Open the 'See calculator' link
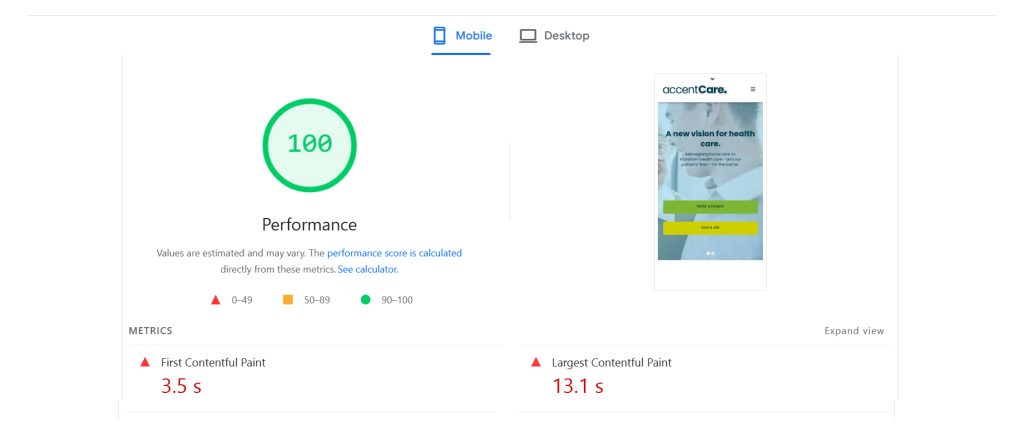Screen dimensions: 1024x448 368,269
